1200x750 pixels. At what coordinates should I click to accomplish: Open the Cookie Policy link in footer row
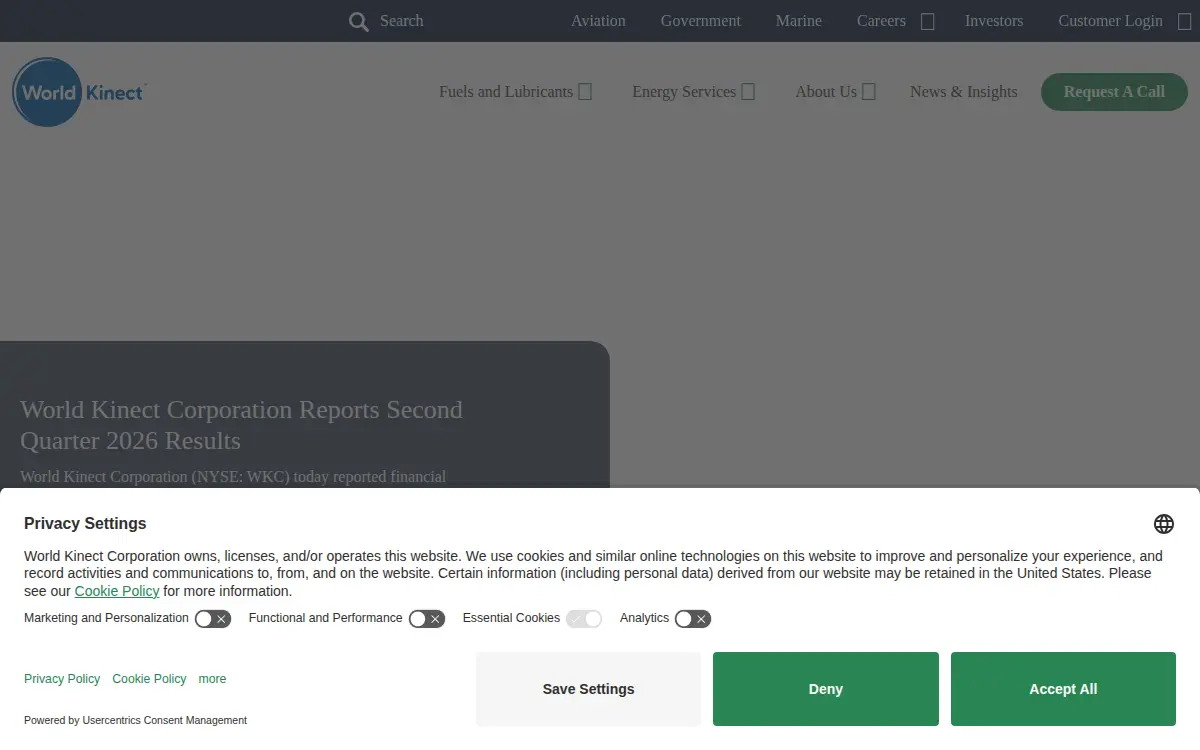[149, 679]
